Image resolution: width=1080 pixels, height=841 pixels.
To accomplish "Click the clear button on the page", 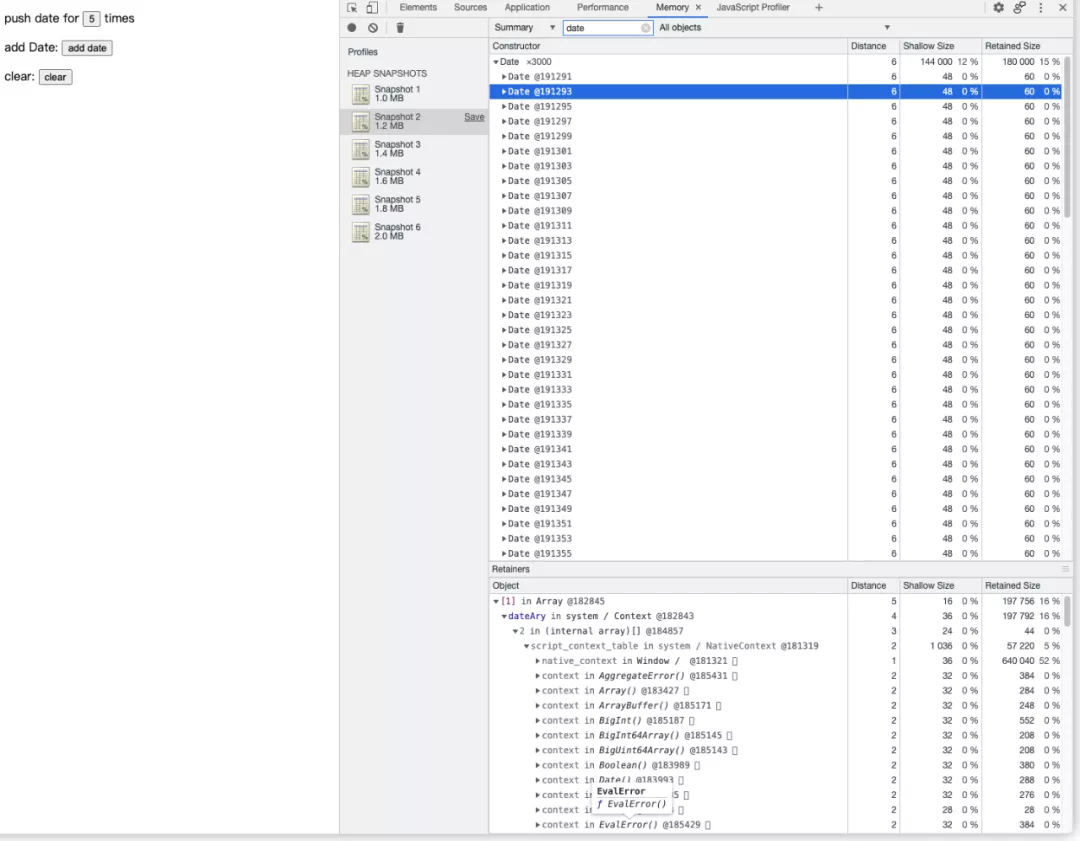I will pyautogui.click(x=55, y=77).
